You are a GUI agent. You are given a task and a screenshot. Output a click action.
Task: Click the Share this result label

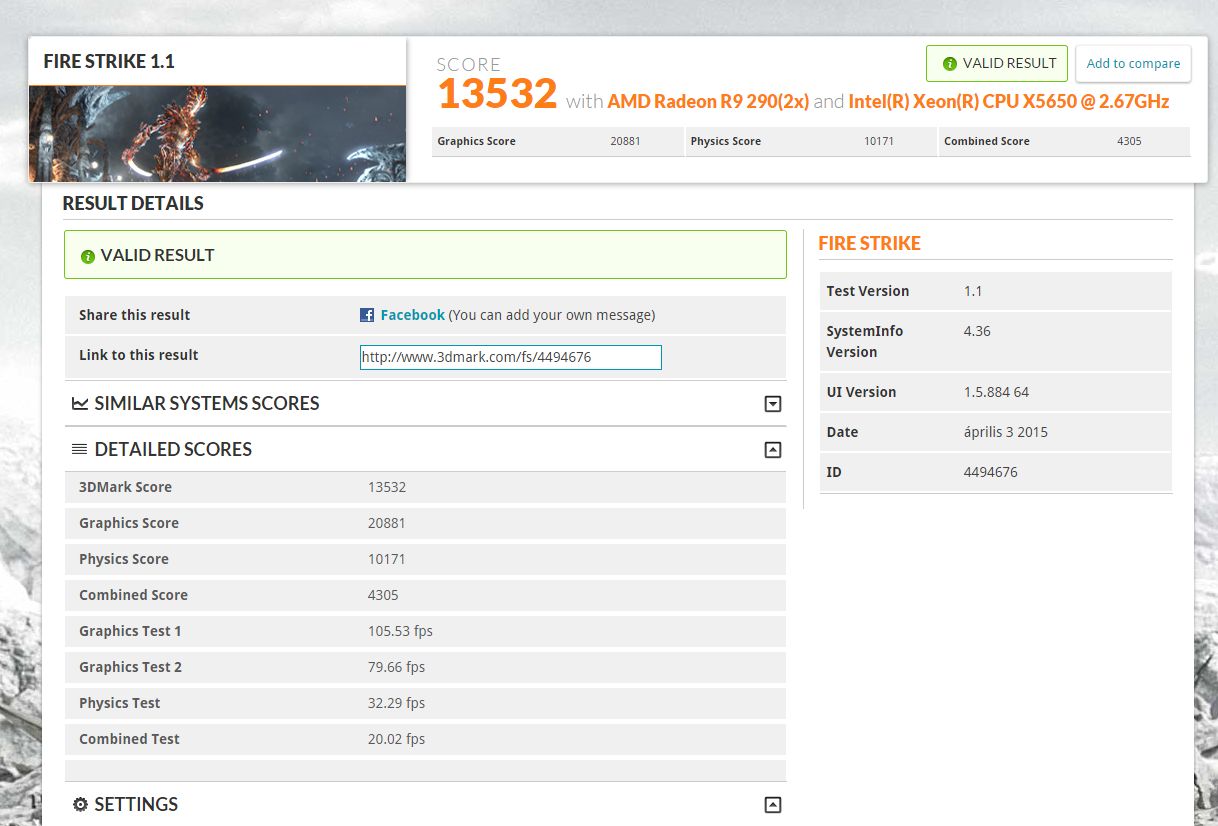point(134,315)
